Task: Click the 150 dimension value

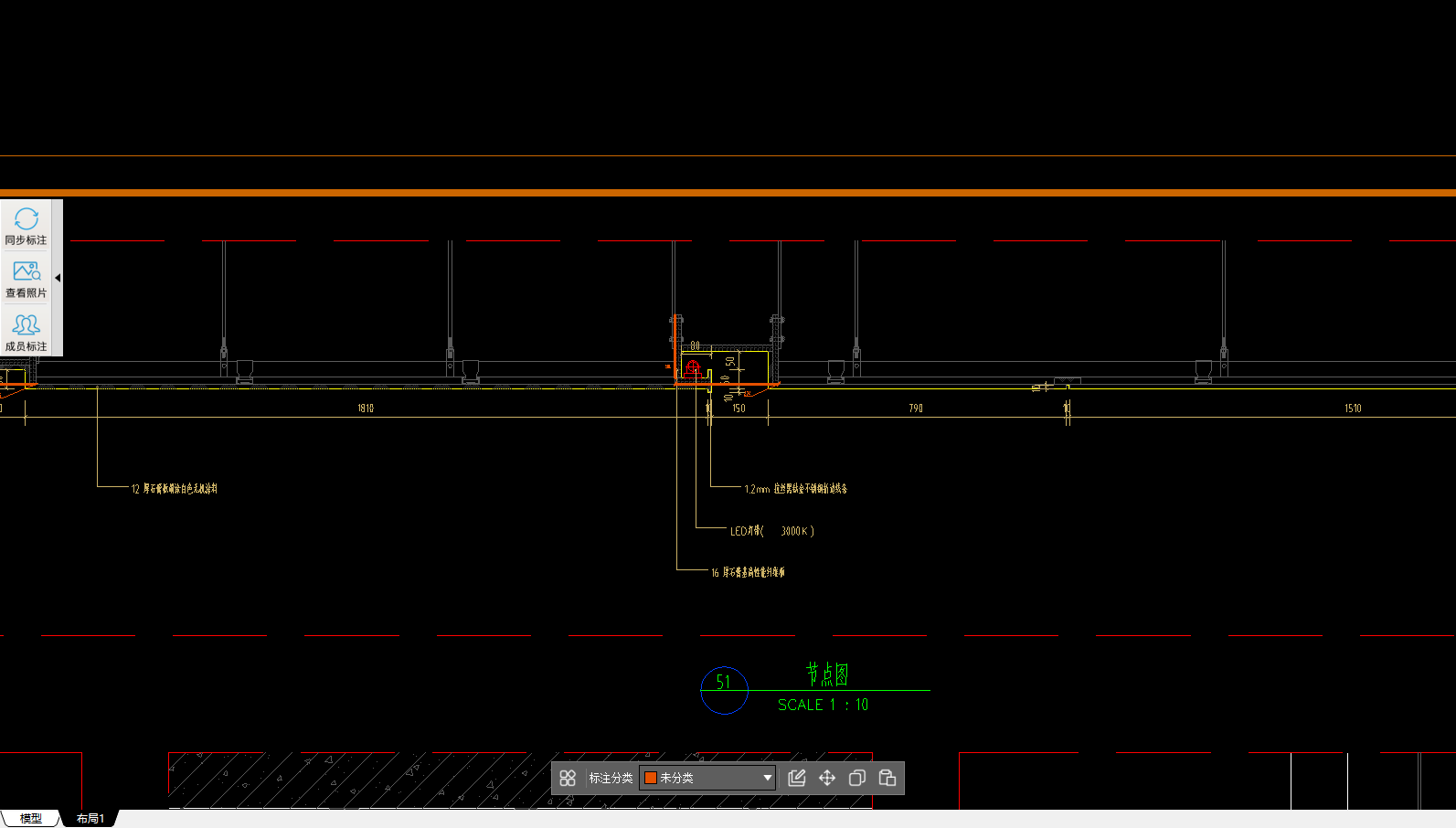Action: pos(739,409)
